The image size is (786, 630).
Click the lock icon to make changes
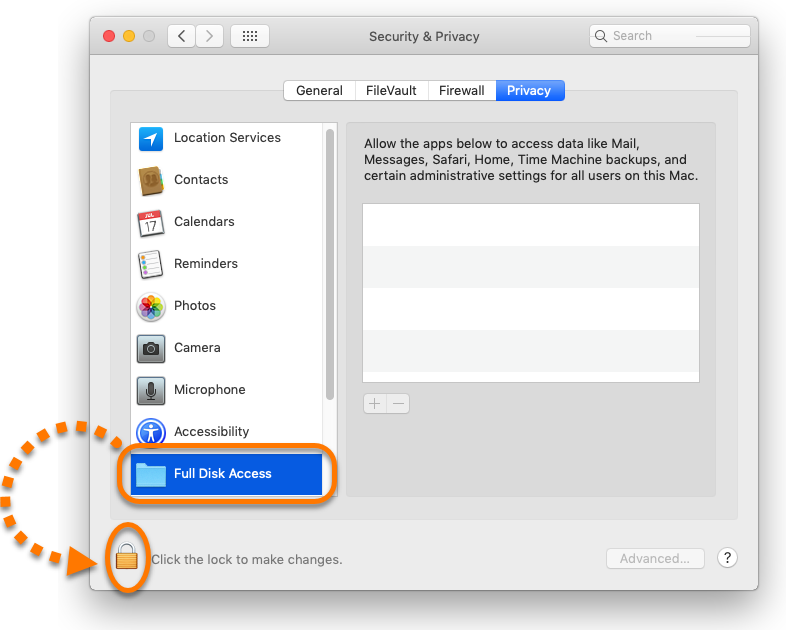[126, 556]
